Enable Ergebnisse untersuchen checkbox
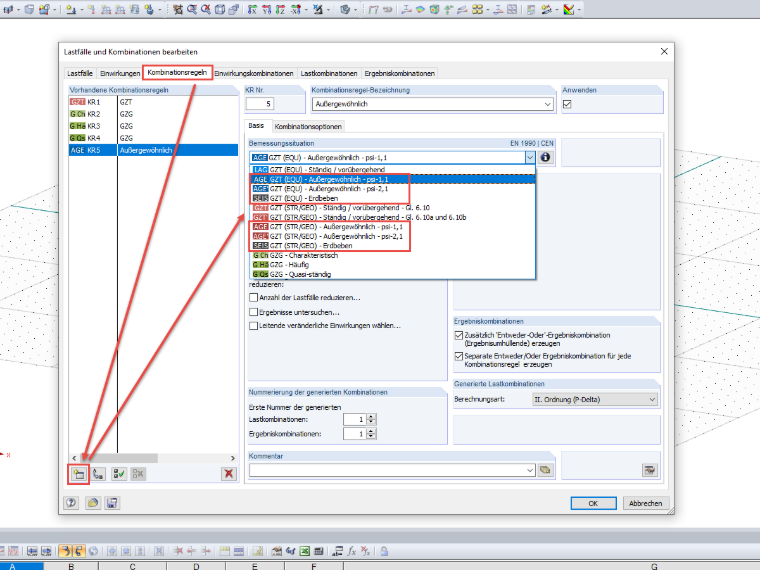 click(x=253, y=312)
